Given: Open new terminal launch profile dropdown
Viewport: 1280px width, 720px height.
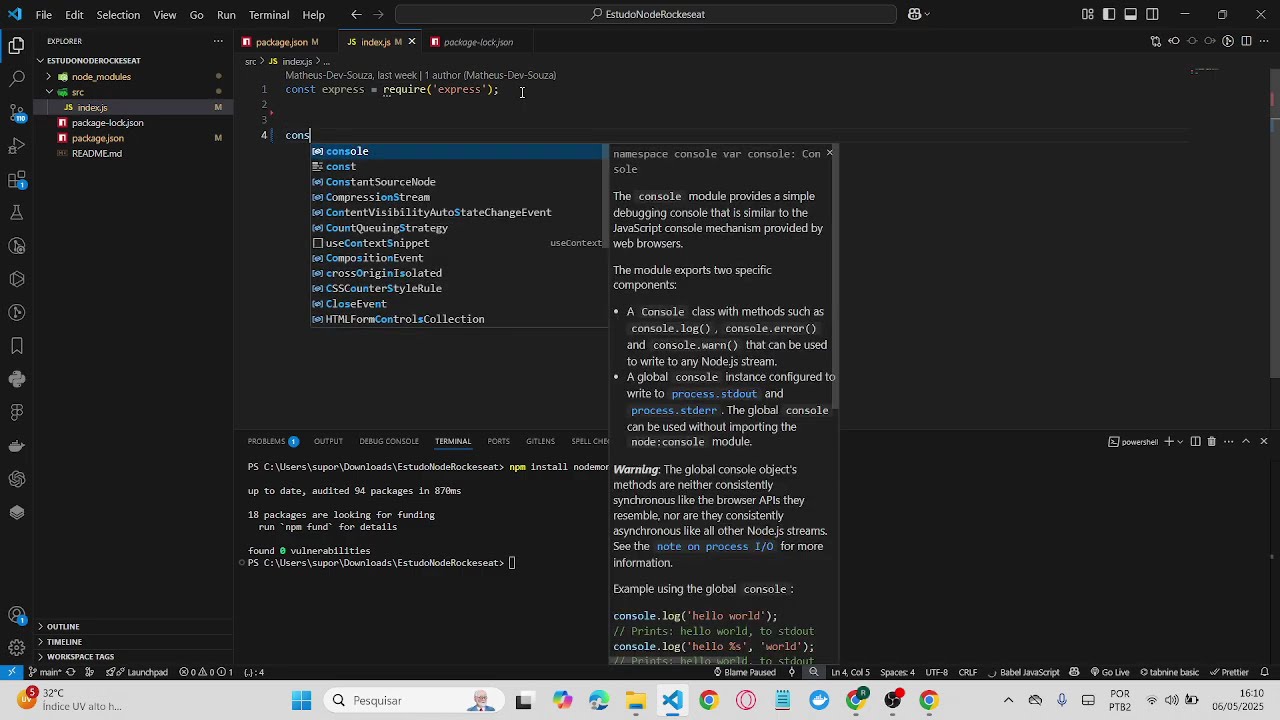Looking at the screenshot, I should click(x=1179, y=441).
